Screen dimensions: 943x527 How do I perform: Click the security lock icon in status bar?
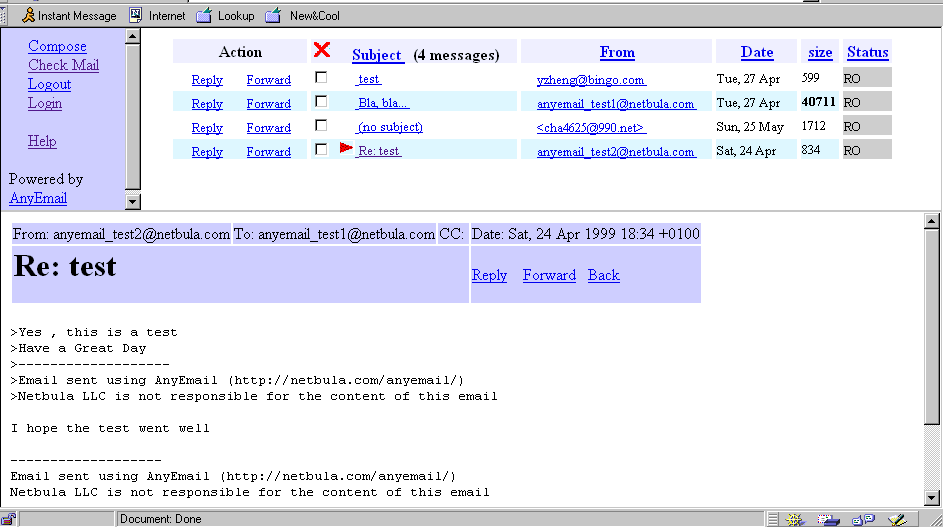8,519
